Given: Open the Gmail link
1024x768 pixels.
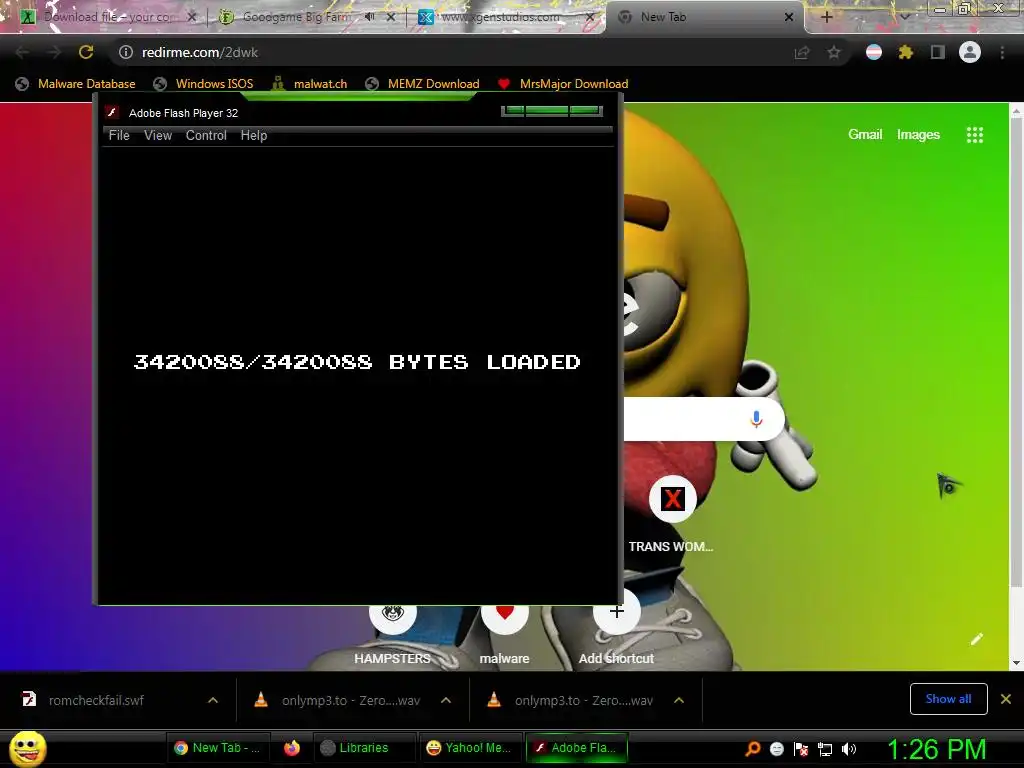Looking at the screenshot, I should pos(865,135).
